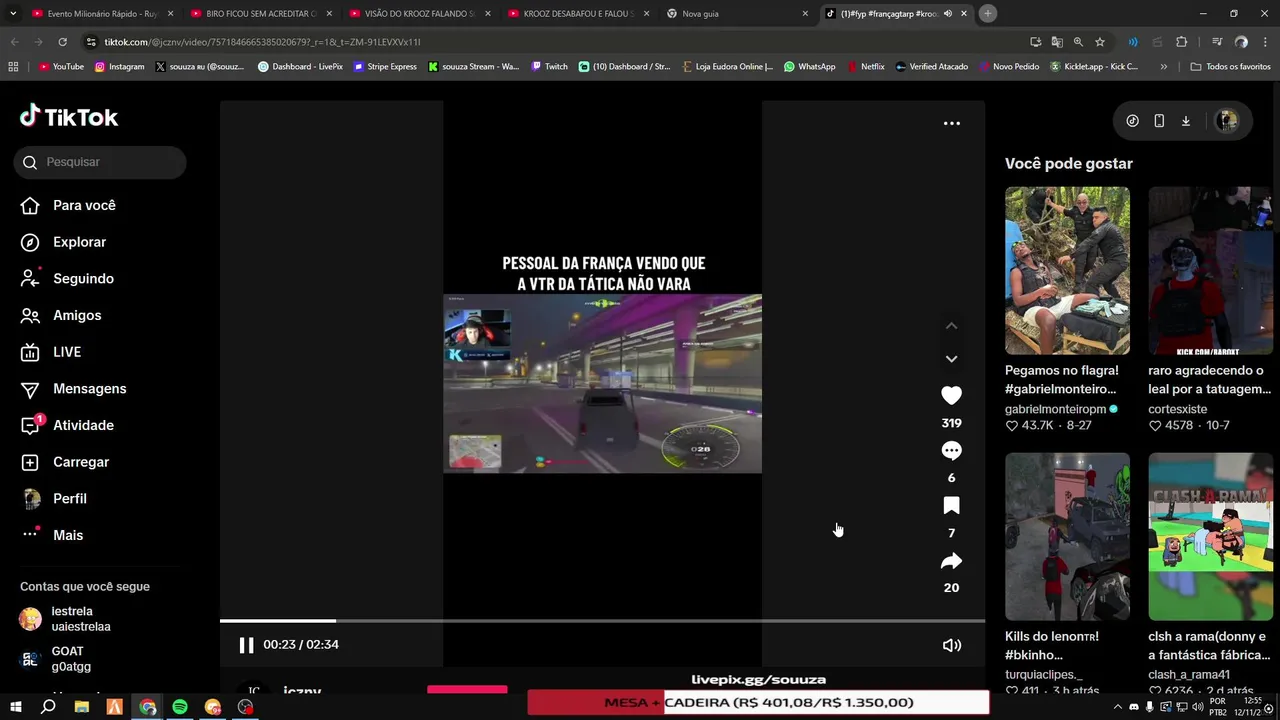The height and width of the screenshot is (720, 1280).
Task: Click the download app arrow icon
Action: coord(1186,121)
